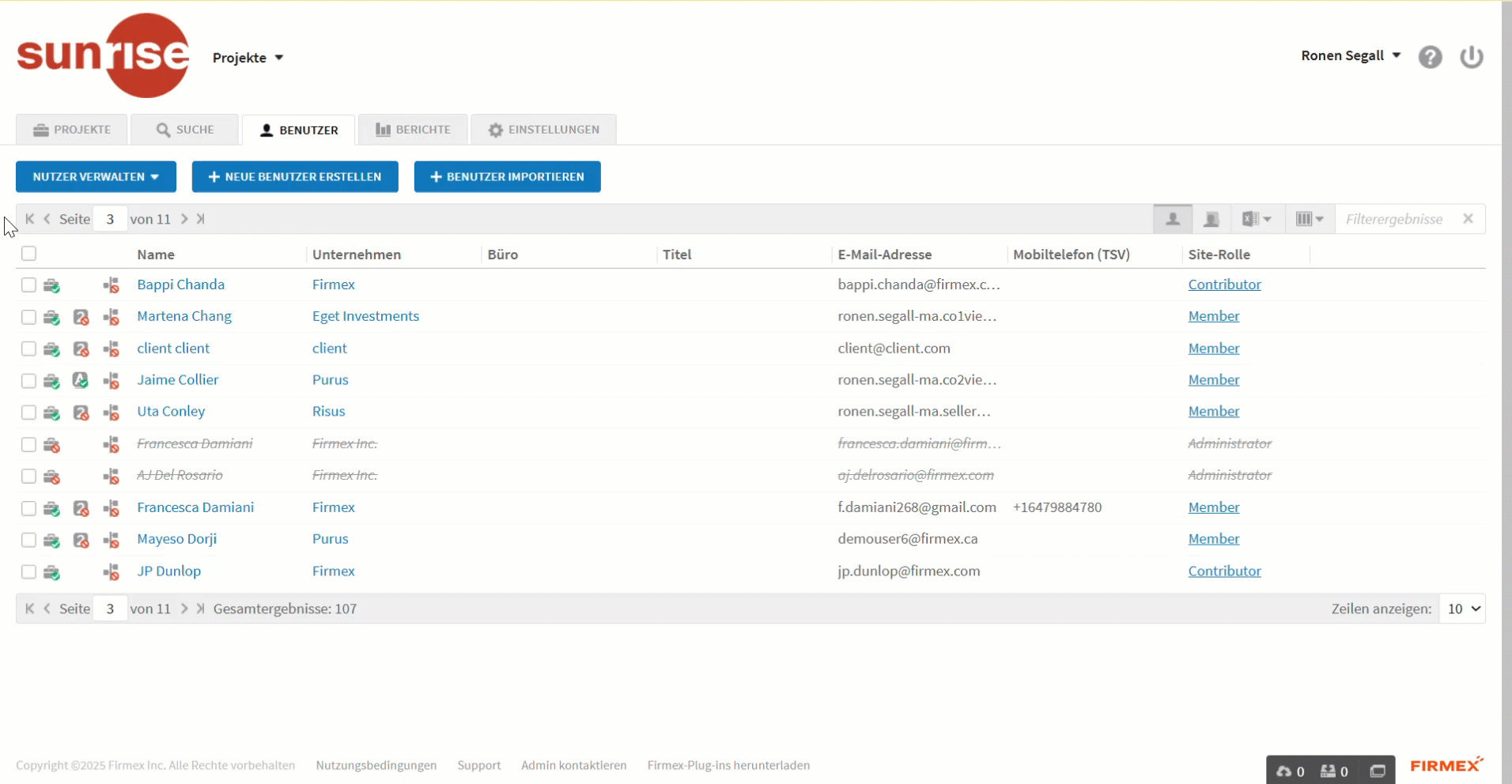Screen dimensions: 1512x784
Task: Go to first page in bottom pager
Action: (29, 609)
